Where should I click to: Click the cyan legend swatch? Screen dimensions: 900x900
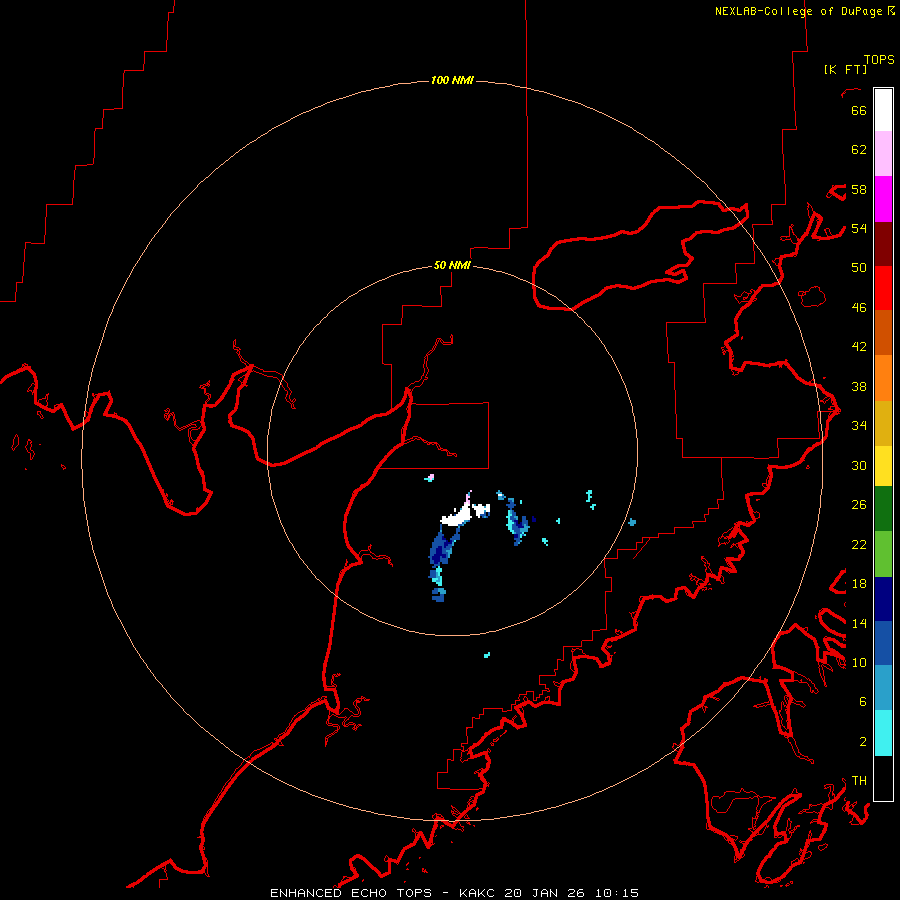[883, 733]
